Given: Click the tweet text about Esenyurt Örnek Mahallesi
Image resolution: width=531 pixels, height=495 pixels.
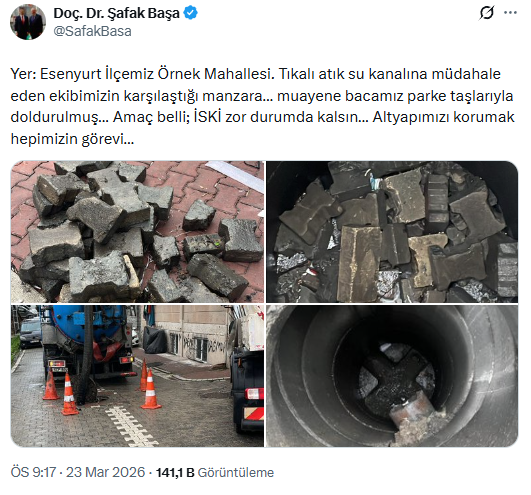Looking at the screenshot, I should [262, 106].
